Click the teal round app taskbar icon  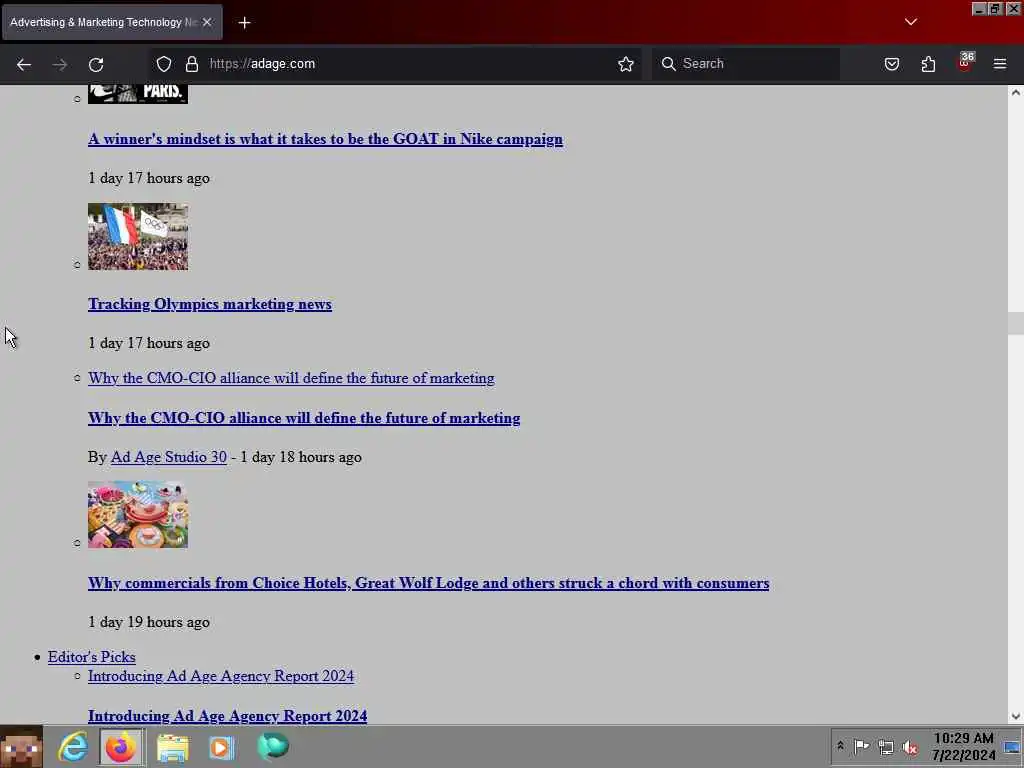tap(273, 746)
